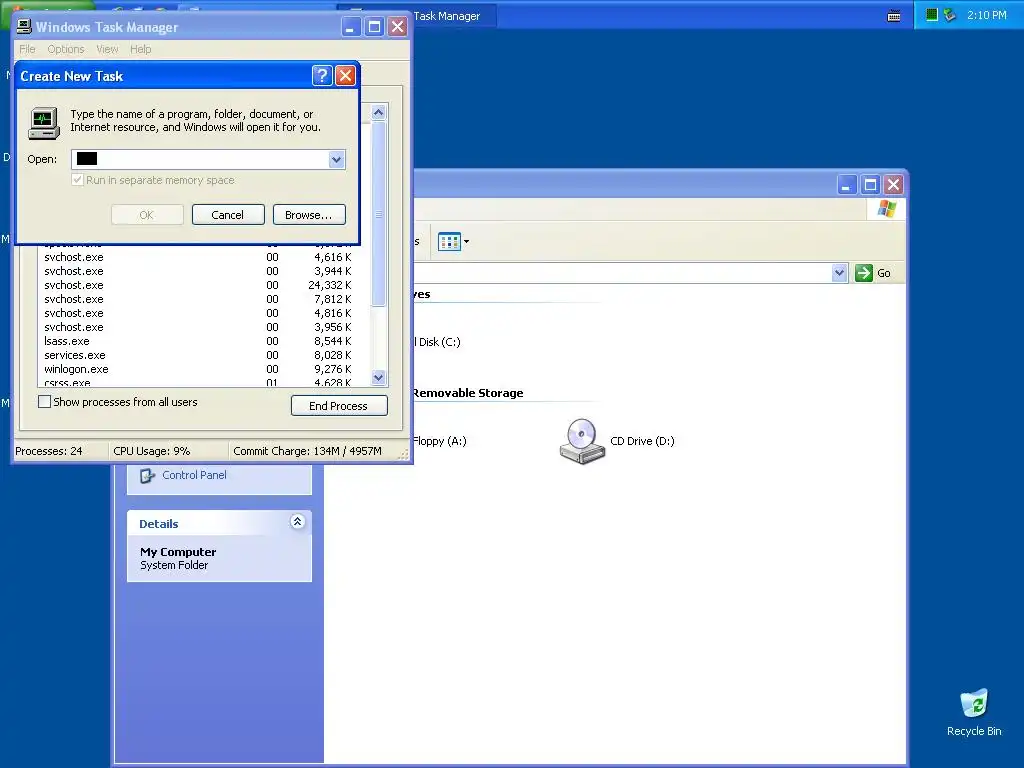The width and height of the screenshot is (1024, 768).
Task: Maximize the My Computer window
Action: pyautogui.click(x=870, y=185)
